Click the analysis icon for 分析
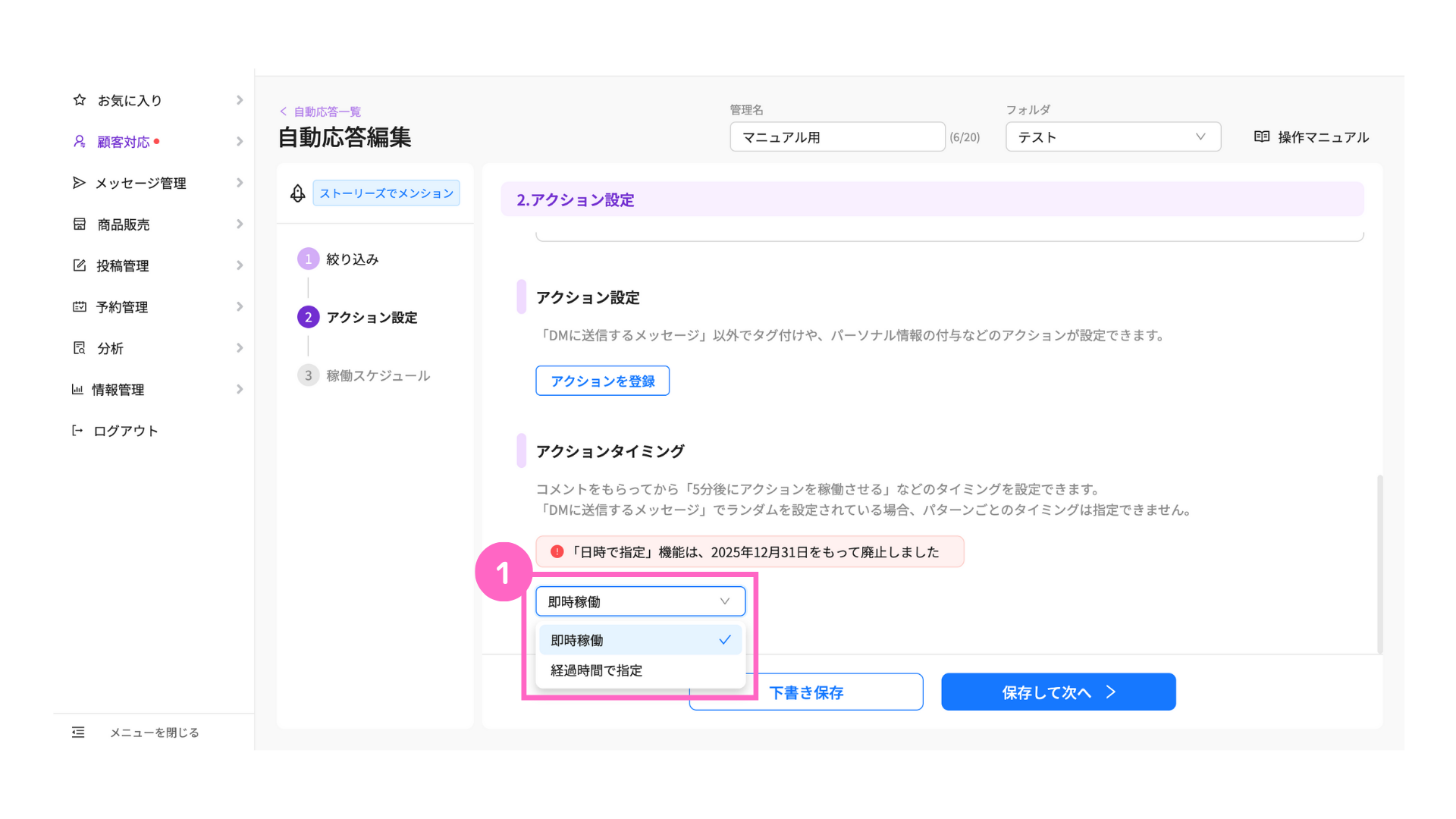The image size is (1456, 819). point(80,348)
